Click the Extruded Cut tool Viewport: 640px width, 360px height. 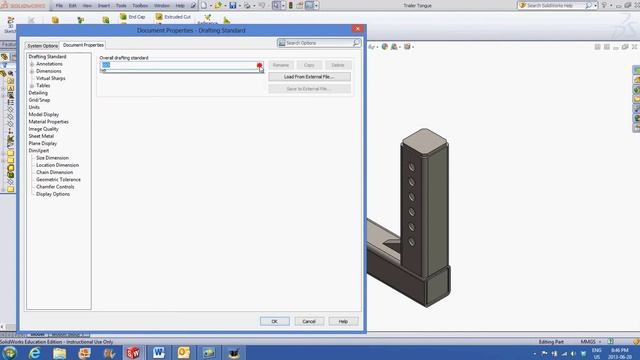tap(173, 17)
